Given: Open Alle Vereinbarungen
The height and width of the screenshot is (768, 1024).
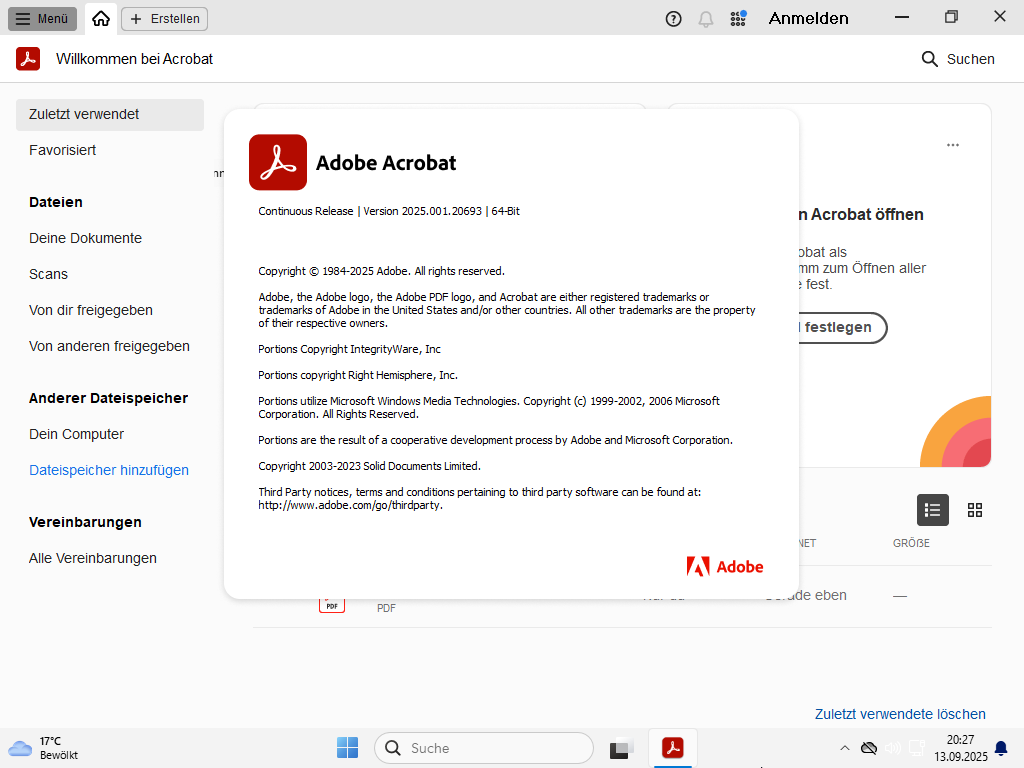Looking at the screenshot, I should [93, 558].
